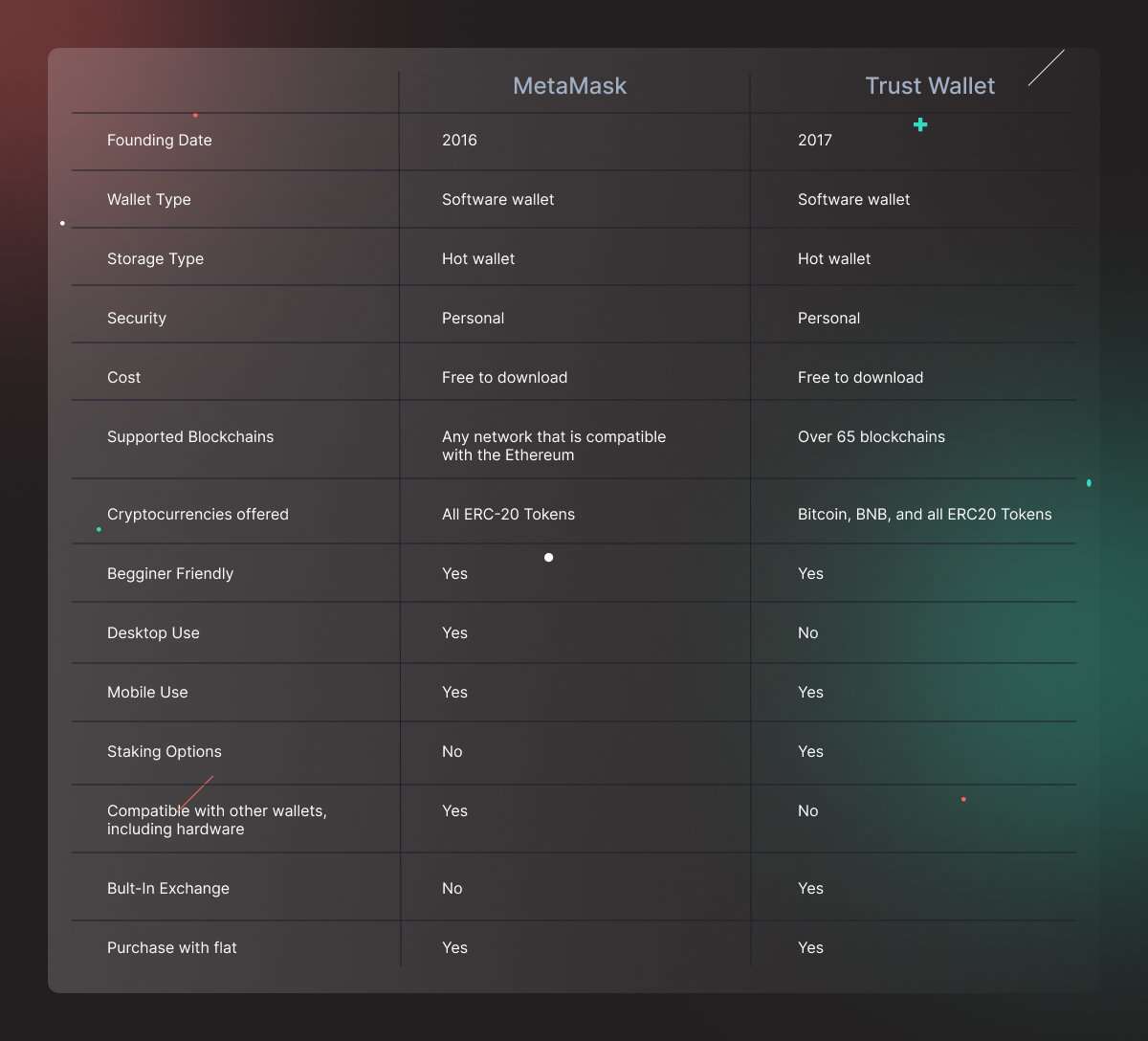The height and width of the screenshot is (1041, 1148).
Task: Click Trust Wallet's Personal security cell
Action: [828, 318]
